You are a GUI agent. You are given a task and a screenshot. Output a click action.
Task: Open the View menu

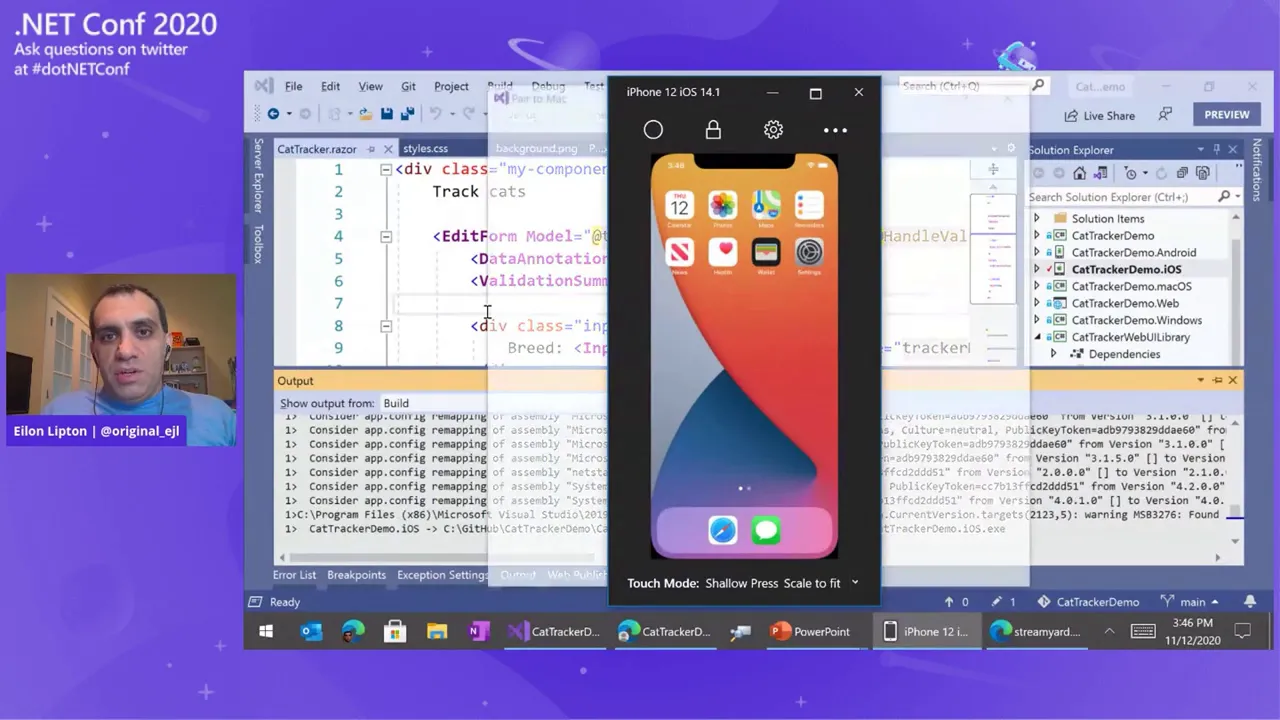370,86
